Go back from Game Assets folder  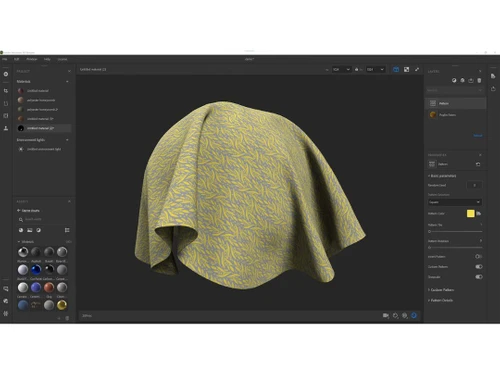click(19, 210)
